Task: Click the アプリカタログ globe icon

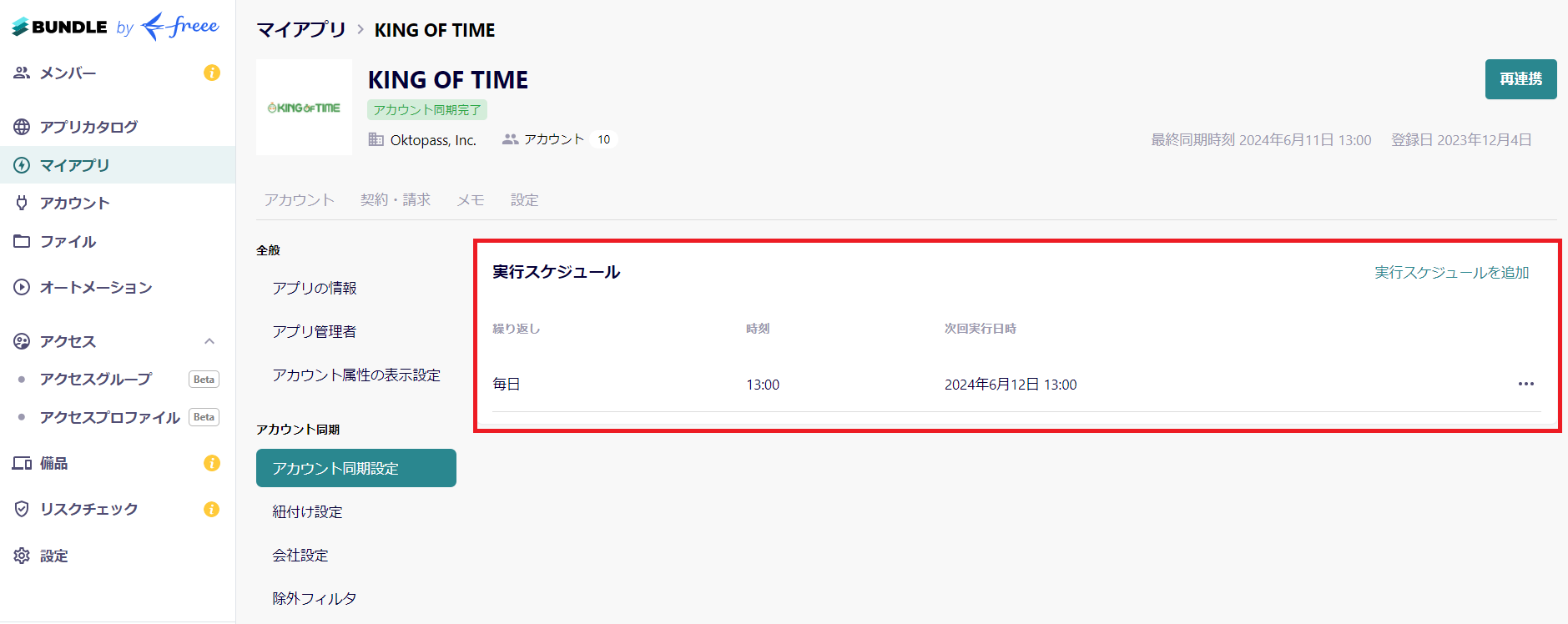Action: (22, 127)
